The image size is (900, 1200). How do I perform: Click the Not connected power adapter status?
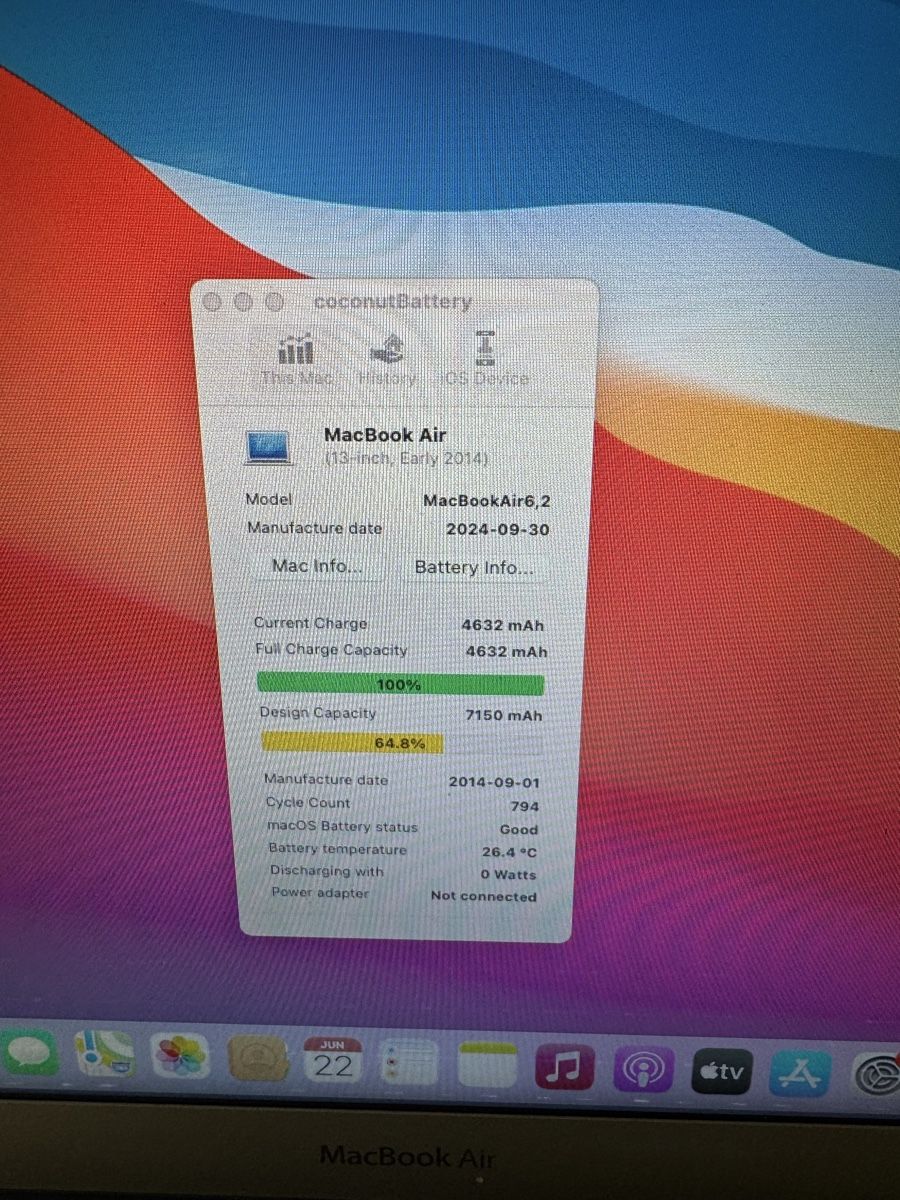point(484,896)
